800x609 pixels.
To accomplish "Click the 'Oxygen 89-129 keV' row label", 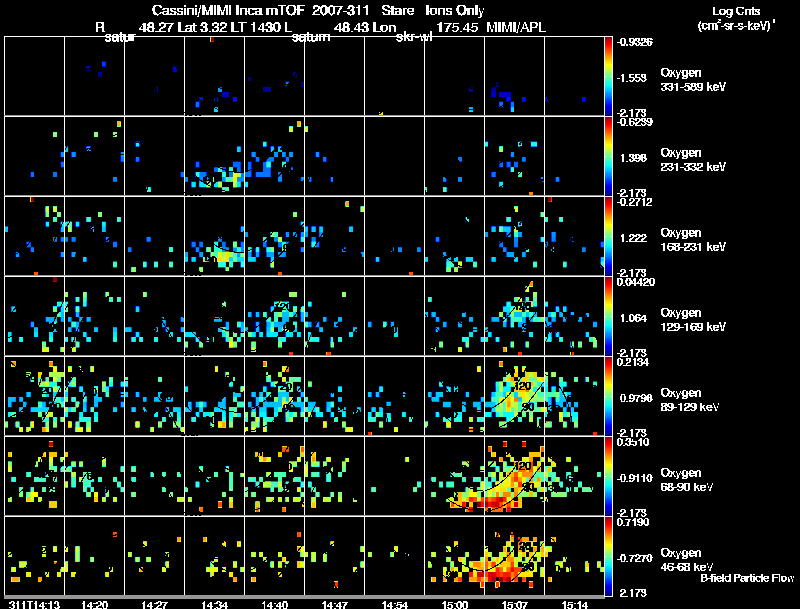I will pos(690,400).
